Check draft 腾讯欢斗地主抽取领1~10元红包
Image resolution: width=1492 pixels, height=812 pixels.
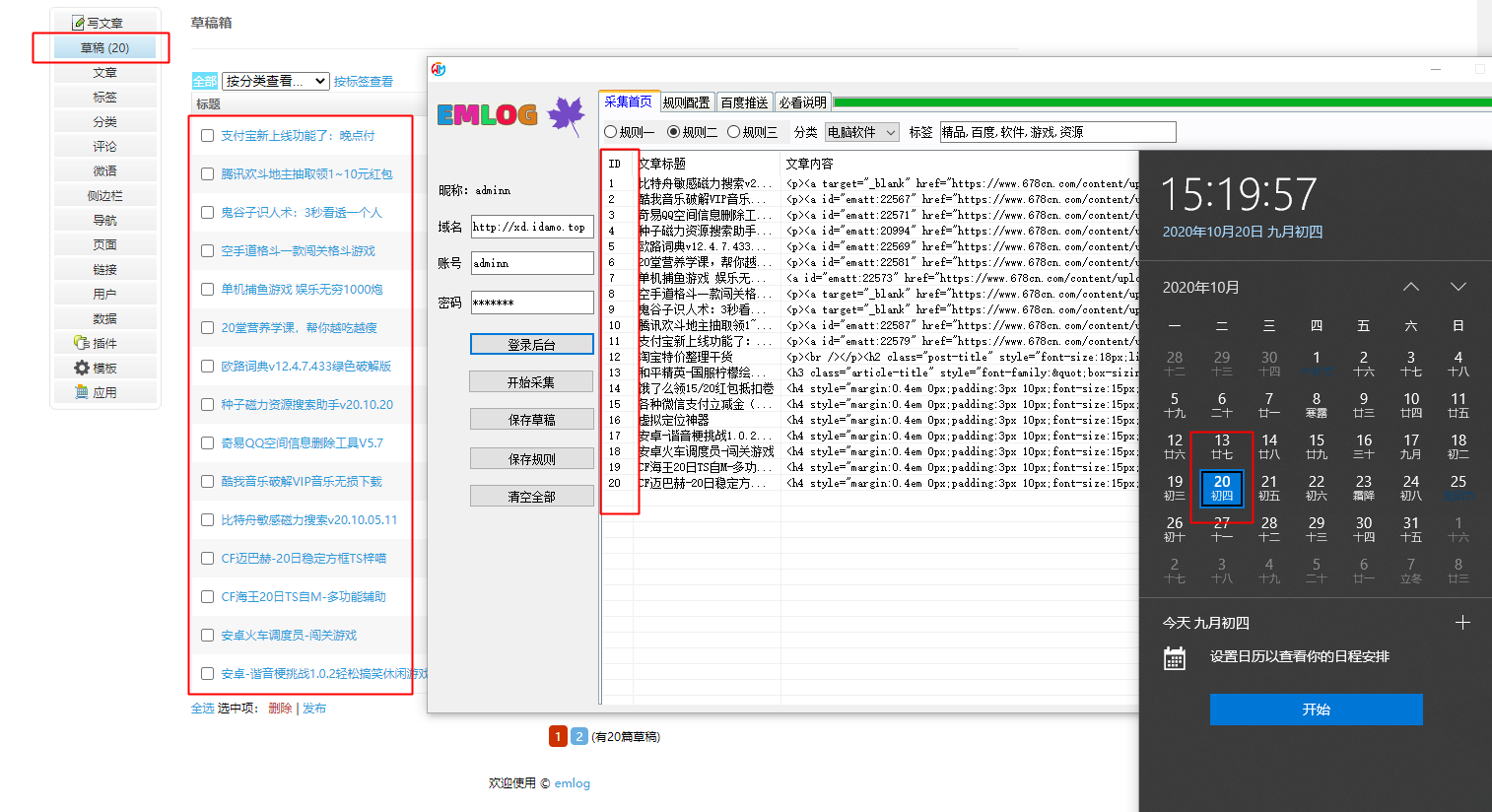(207, 173)
